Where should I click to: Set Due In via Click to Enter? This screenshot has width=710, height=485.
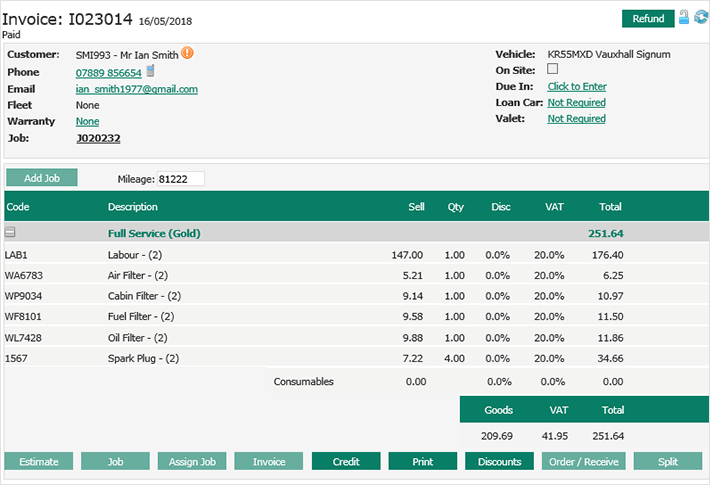tap(576, 87)
